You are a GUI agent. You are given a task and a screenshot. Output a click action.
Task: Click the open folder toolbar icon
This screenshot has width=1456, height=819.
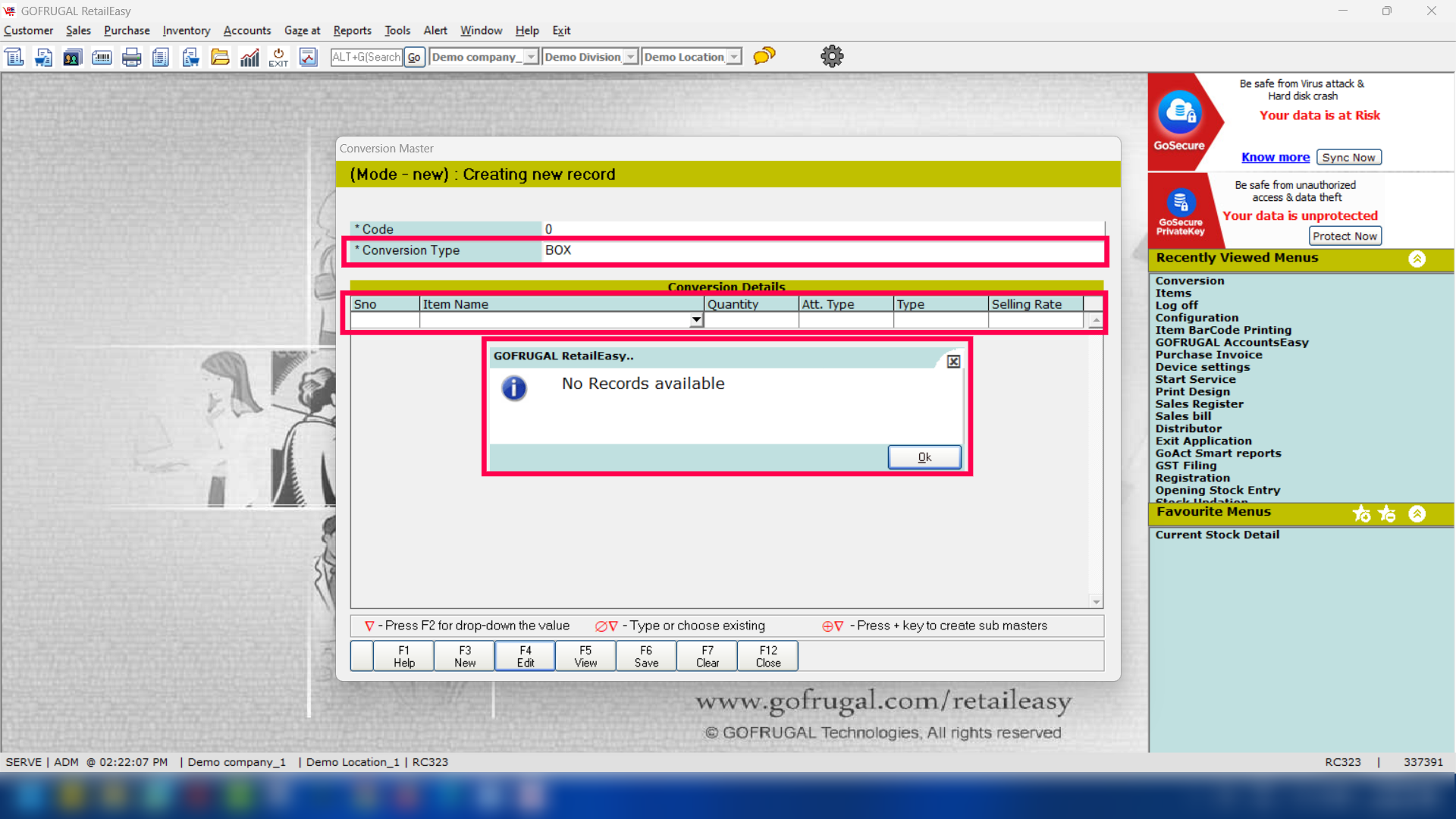pyautogui.click(x=220, y=57)
